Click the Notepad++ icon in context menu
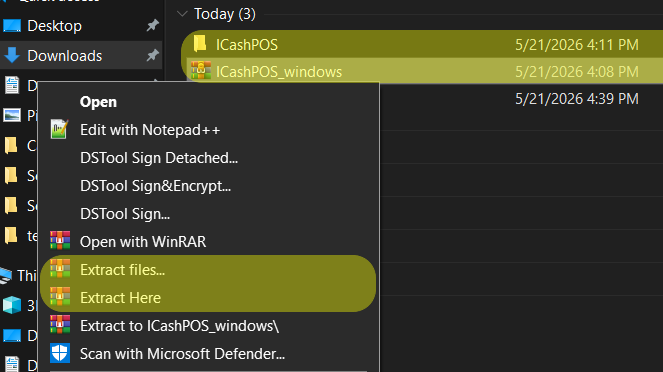Image resolution: width=663 pixels, height=372 pixels. click(x=60, y=129)
